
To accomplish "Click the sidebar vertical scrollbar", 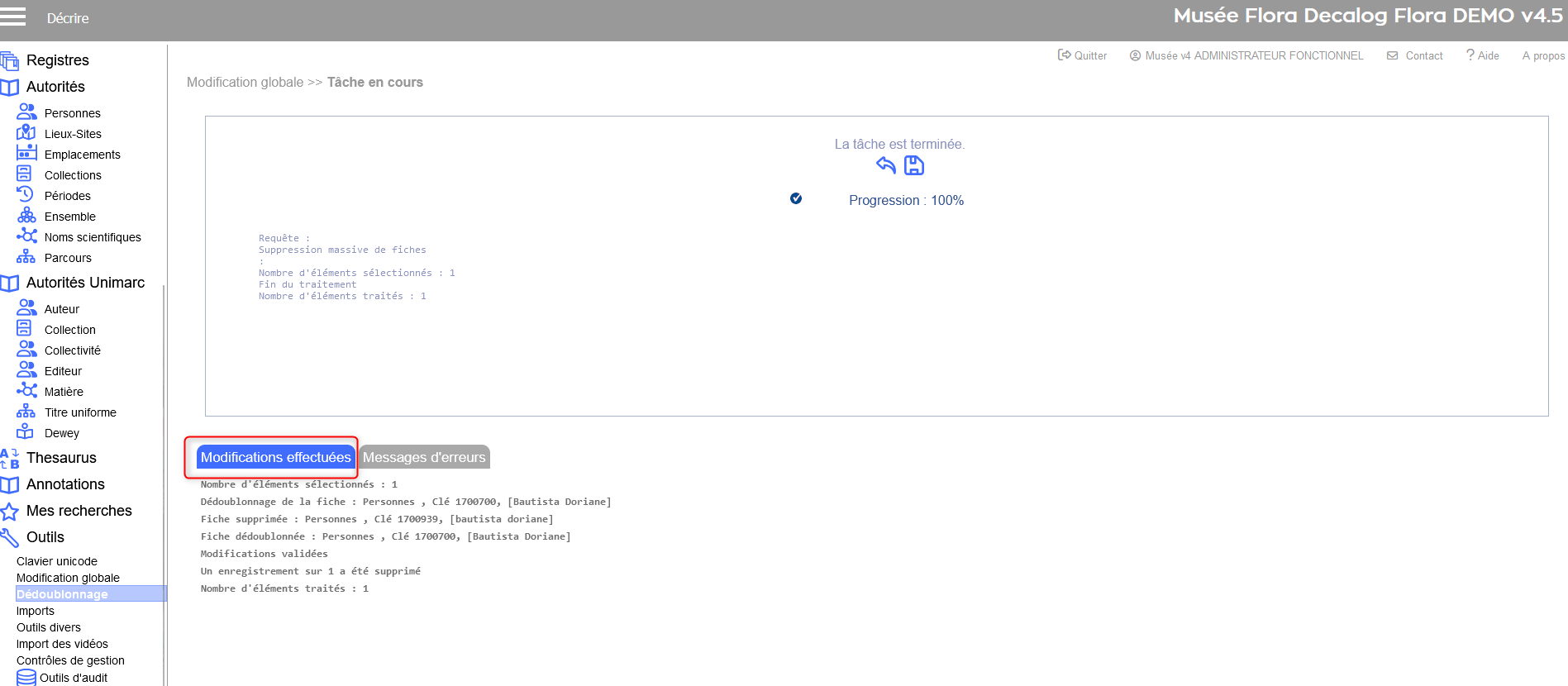I will click(x=164, y=479).
